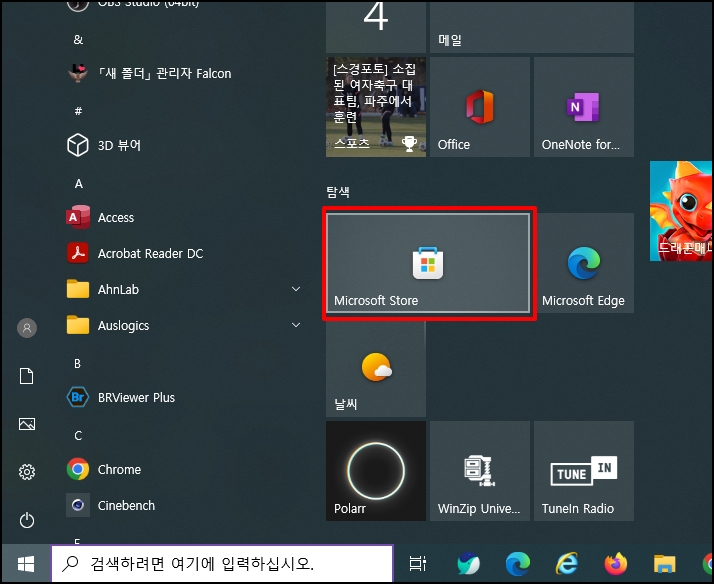
Task: Launch the Microsoft Edge tile
Action: click(x=584, y=263)
